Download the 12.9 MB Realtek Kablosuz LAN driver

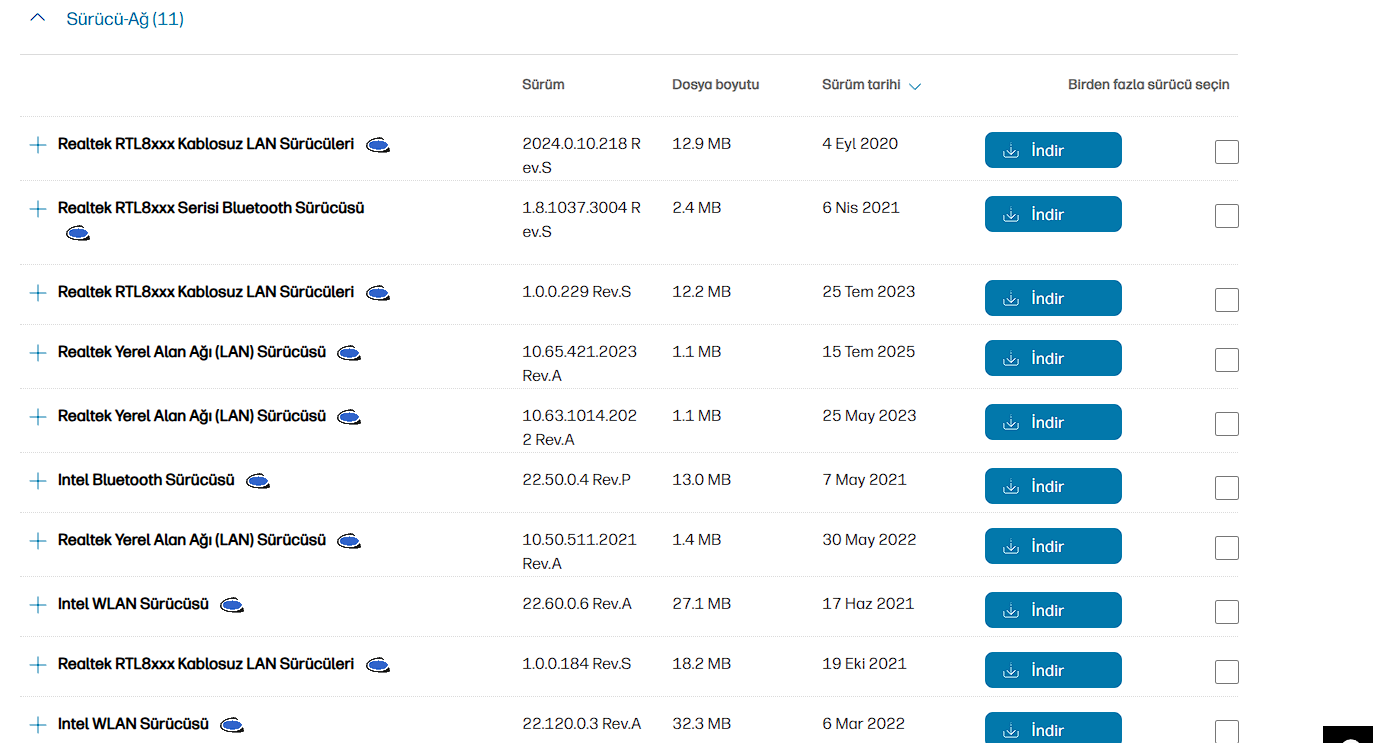tap(1053, 150)
